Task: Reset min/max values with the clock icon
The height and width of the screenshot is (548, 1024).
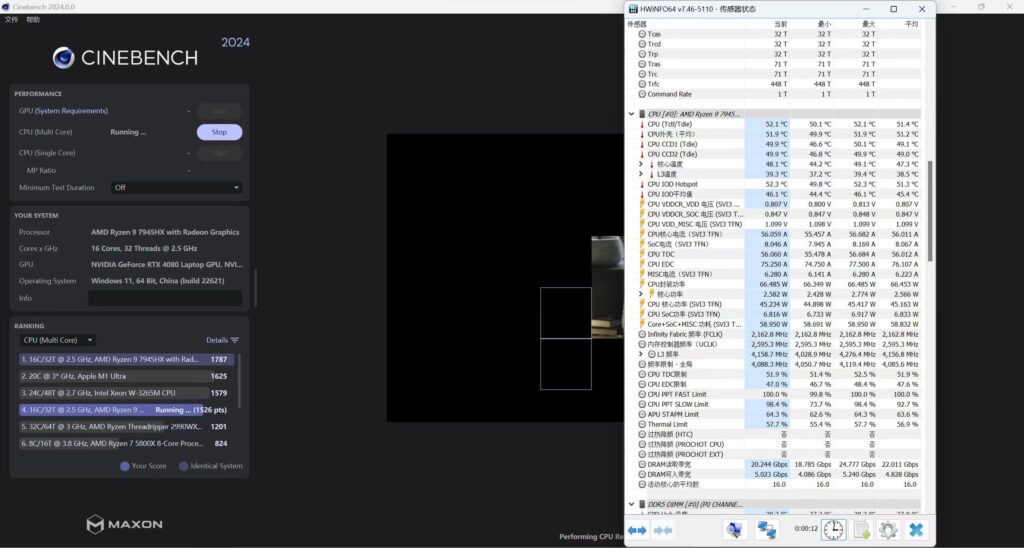Action: pyautogui.click(x=833, y=530)
